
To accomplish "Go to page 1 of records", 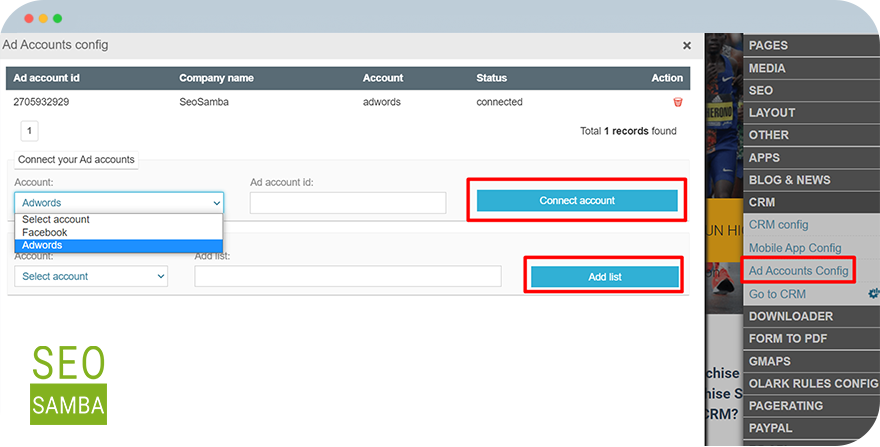I will [x=30, y=131].
